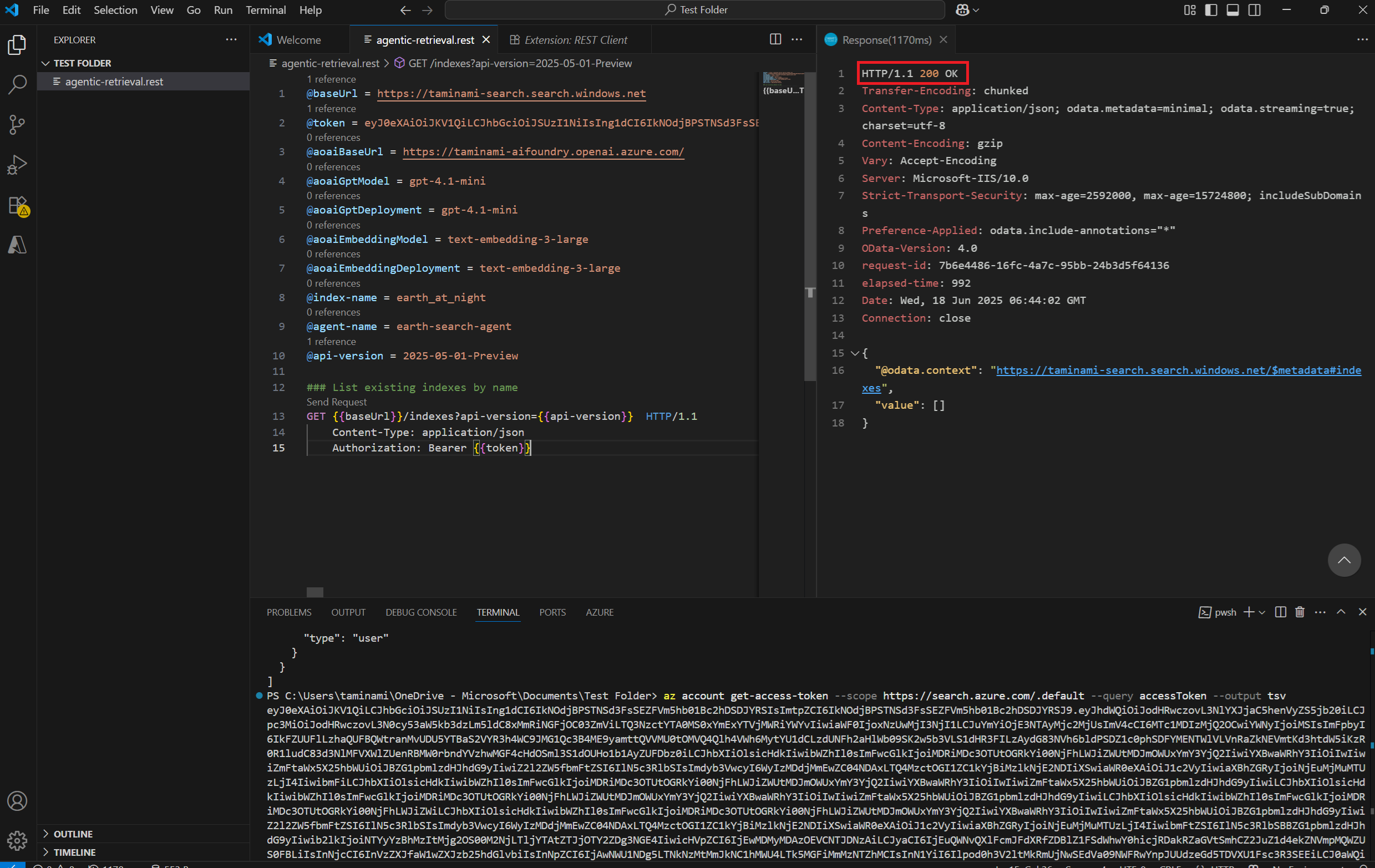Screen dimensions: 1375x868
Task: Kill terminal with the trash icon
Action: tap(1300, 612)
